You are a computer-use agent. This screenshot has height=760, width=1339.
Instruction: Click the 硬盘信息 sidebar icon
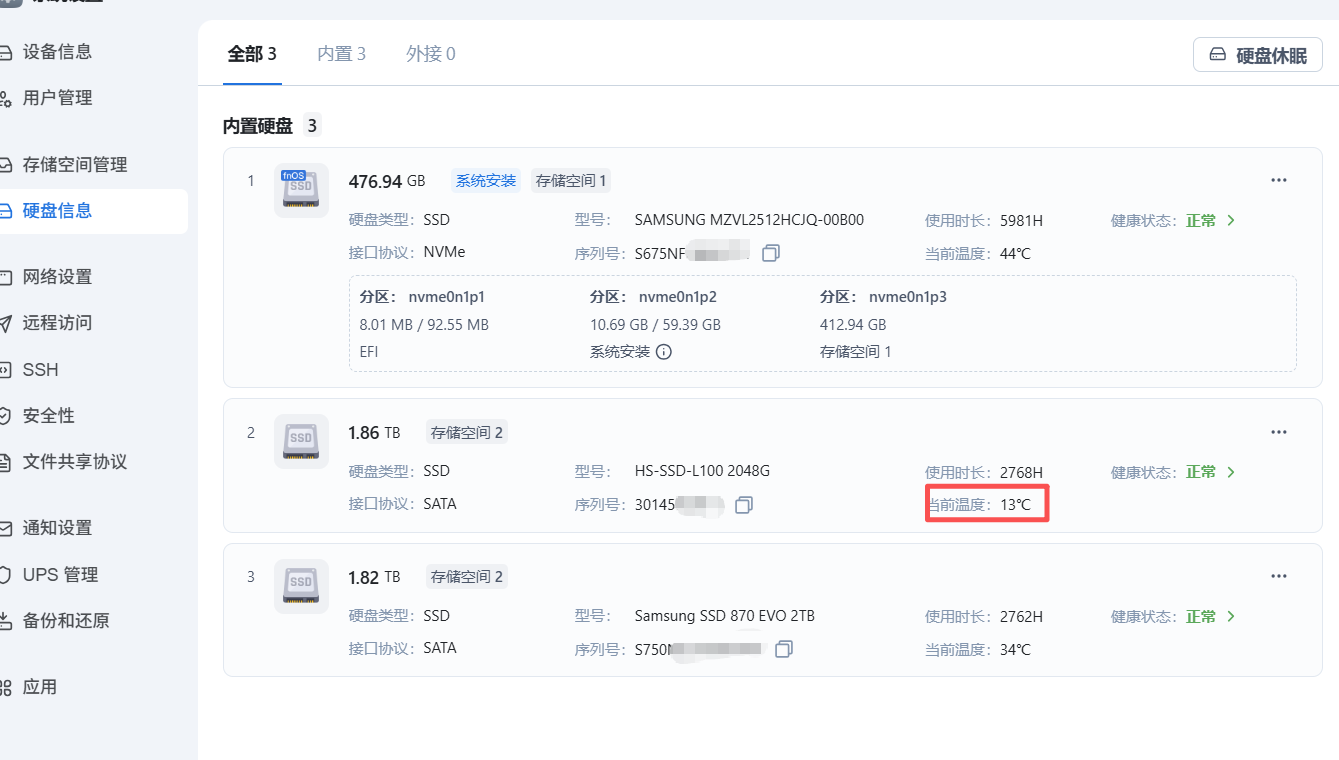[x=5, y=211]
